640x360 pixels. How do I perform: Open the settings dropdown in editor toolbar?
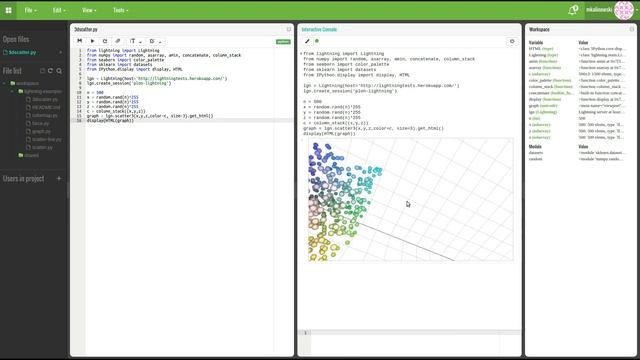pyautogui.click(x=155, y=41)
